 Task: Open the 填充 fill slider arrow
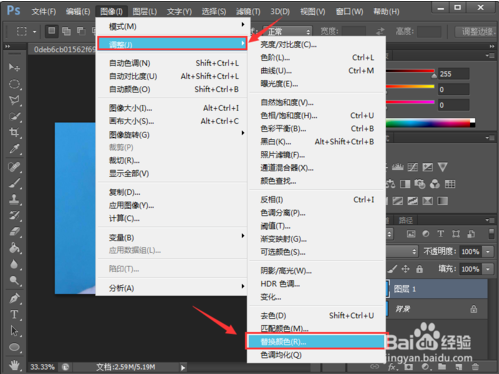tap(488, 269)
